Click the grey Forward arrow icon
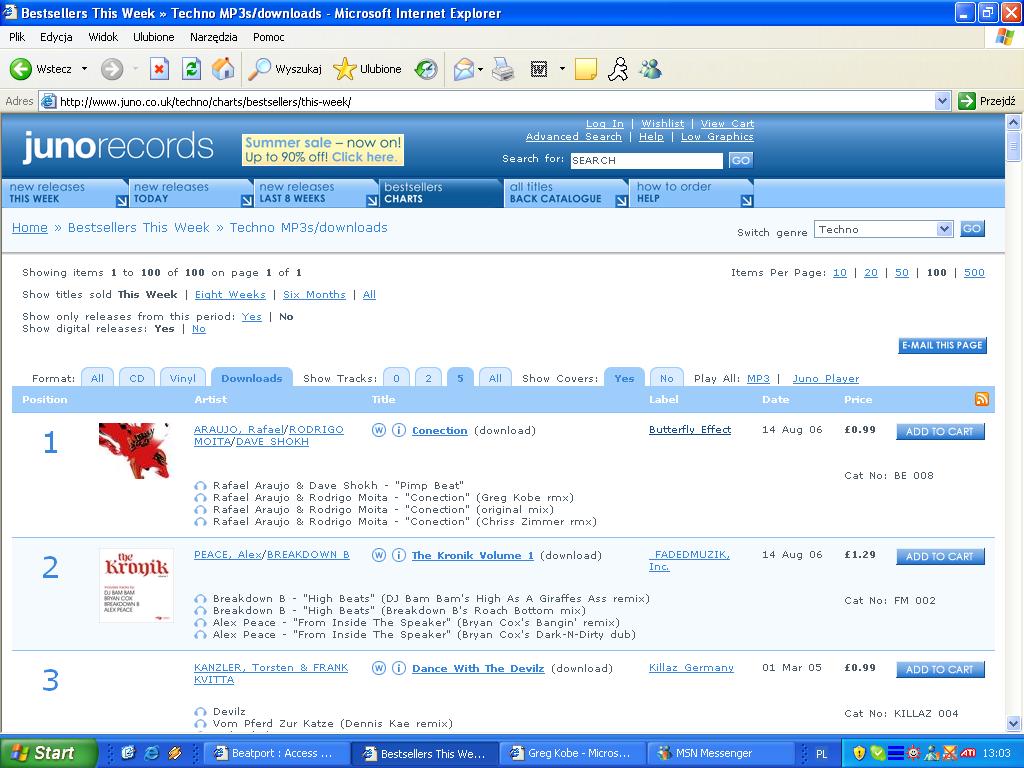 [x=112, y=69]
